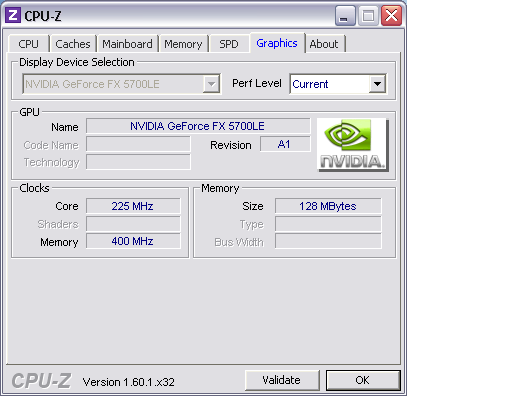
Task: Click the Code Name label
Action: [x=51, y=145]
